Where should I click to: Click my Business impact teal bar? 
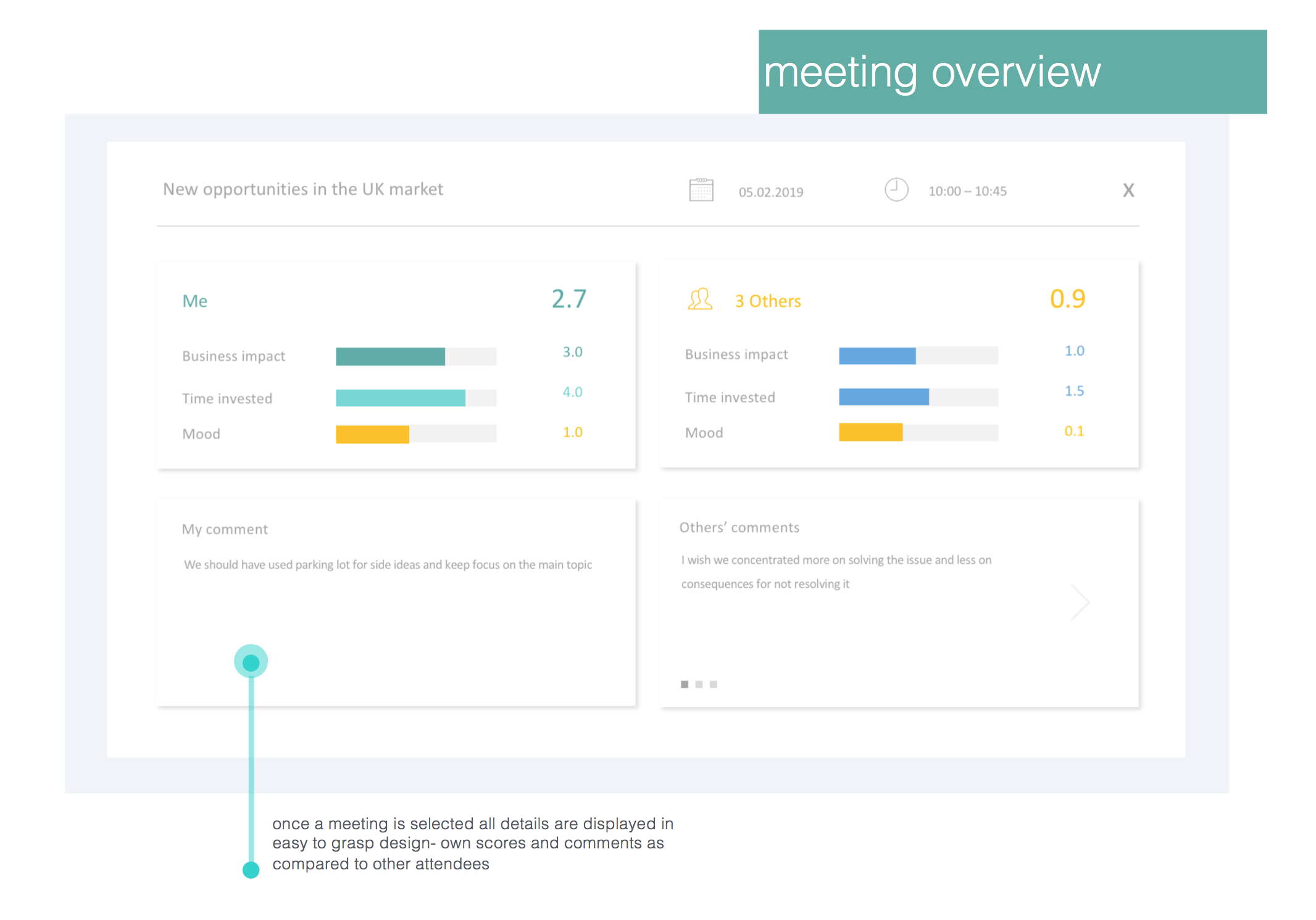[390, 356]
